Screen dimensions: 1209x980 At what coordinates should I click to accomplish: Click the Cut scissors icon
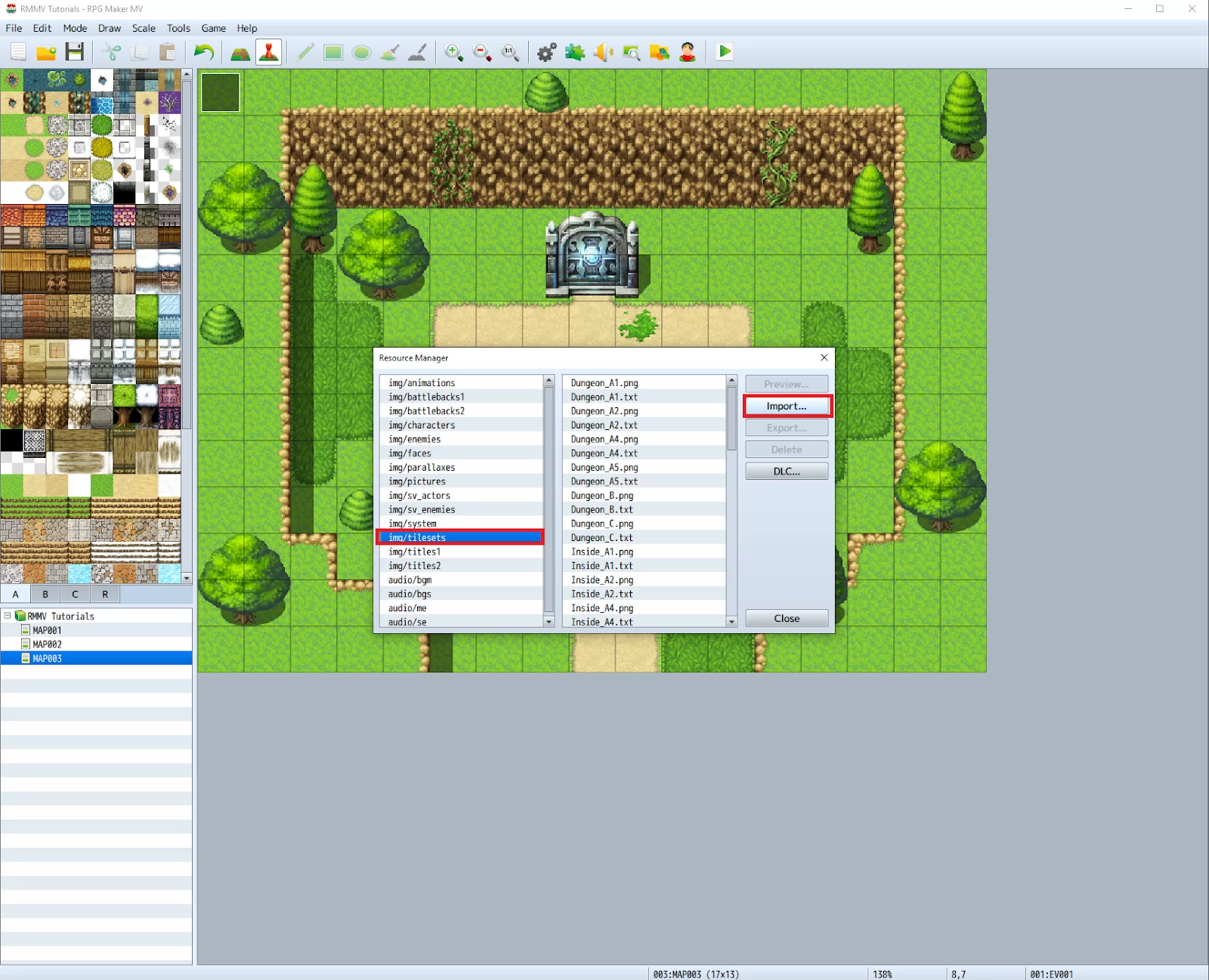(111, 52)
